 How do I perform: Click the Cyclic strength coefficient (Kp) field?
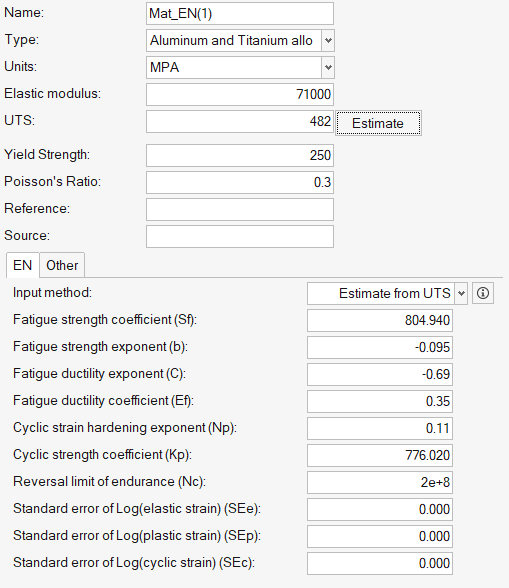[x=380, y=455]
